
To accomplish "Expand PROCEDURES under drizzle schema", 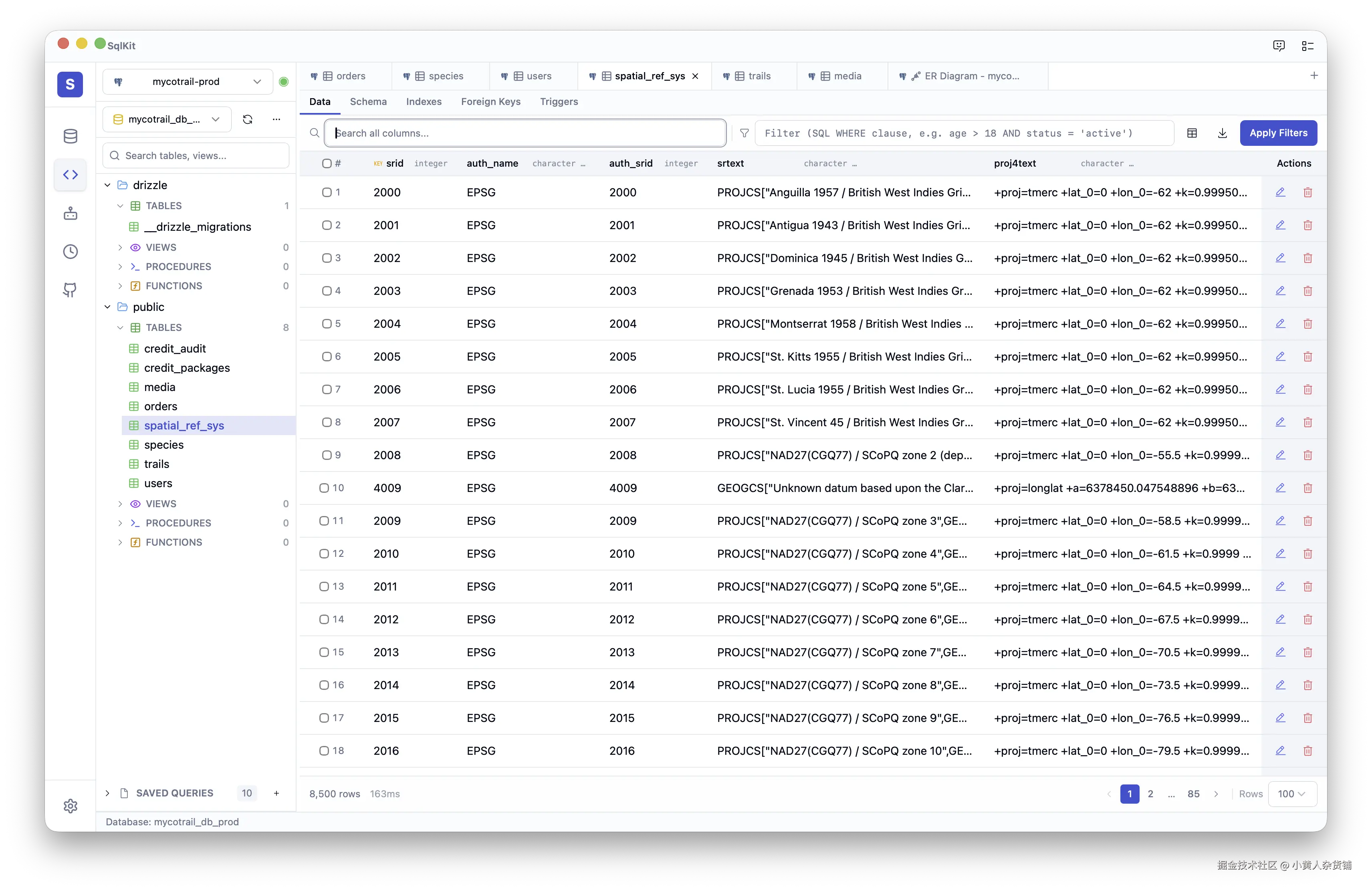I will click(x=120, y=267).
